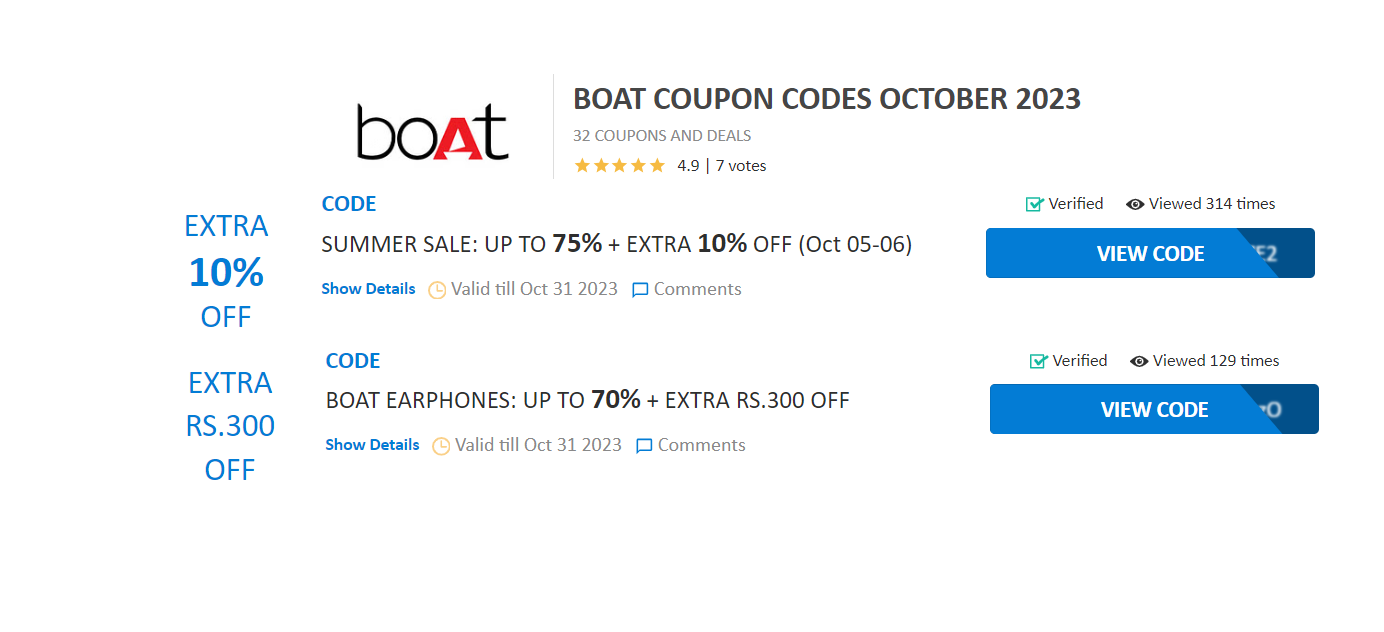The height and width of the screenshot is (632, 1384).
Task: Click clock icon on Summer Sale coupon
Action: coord(437,290)
